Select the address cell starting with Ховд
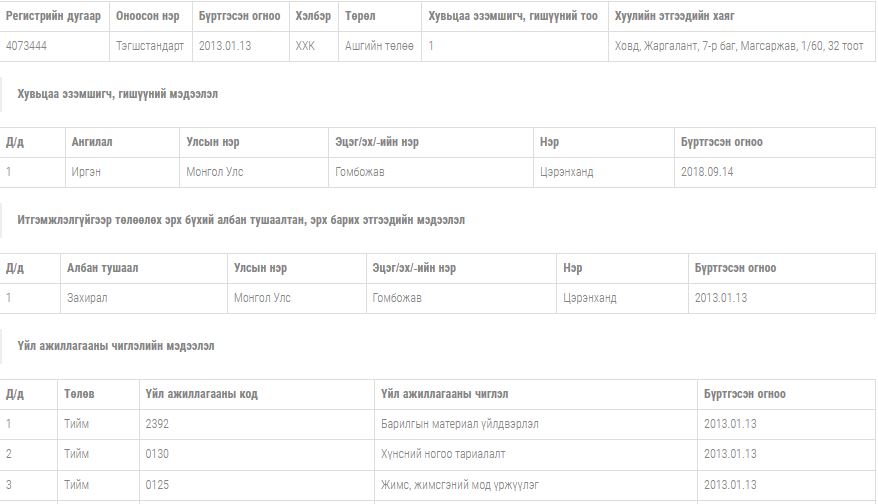 point(738,46)
